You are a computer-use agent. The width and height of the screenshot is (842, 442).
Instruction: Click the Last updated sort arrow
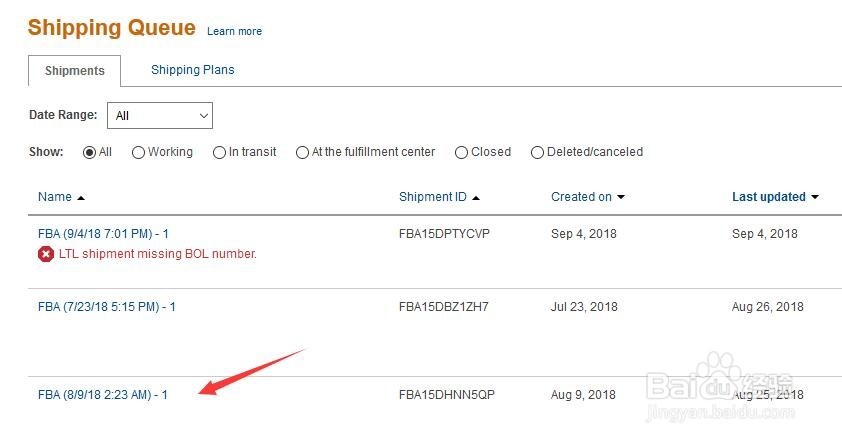[x=815, y=197]
